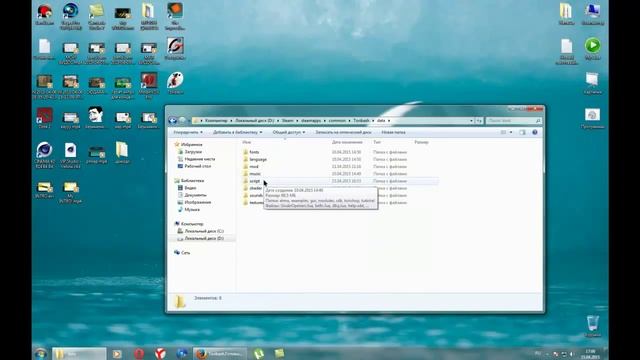The image size is (640, 360).
Task: Sort by the Имя column header
Action: pos(247,142)
